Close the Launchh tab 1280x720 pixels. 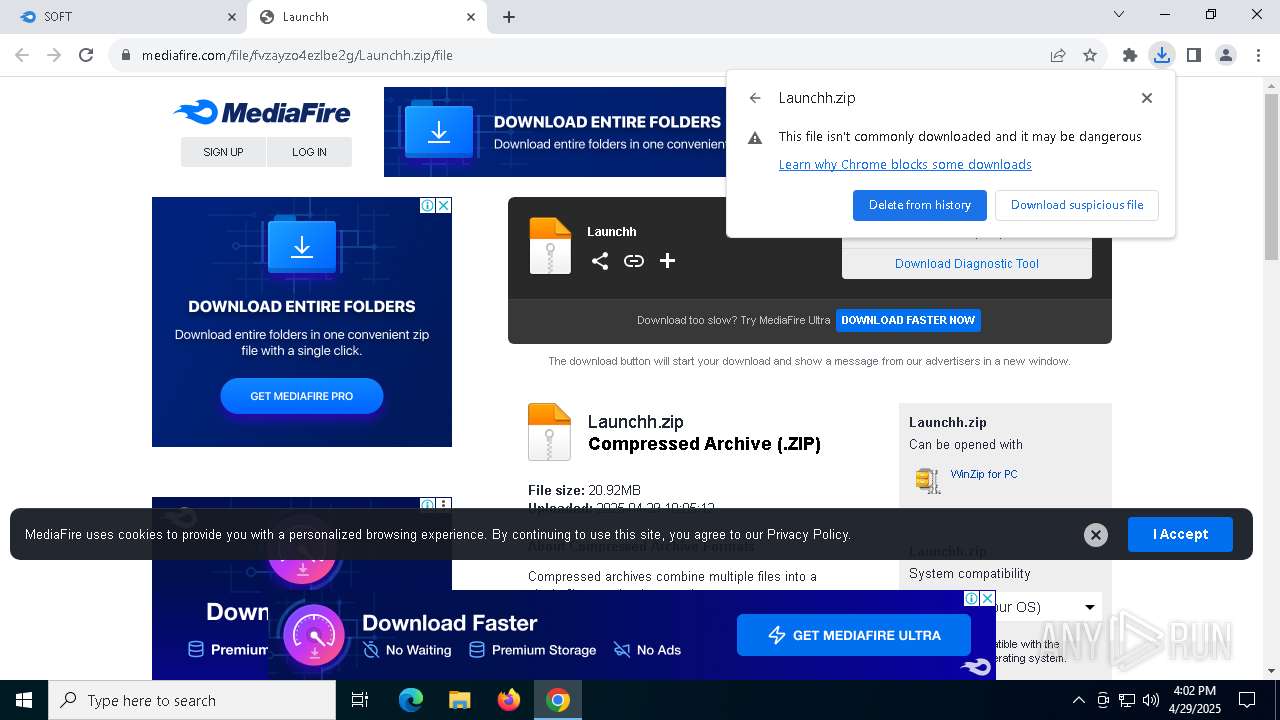click(471, 17)
